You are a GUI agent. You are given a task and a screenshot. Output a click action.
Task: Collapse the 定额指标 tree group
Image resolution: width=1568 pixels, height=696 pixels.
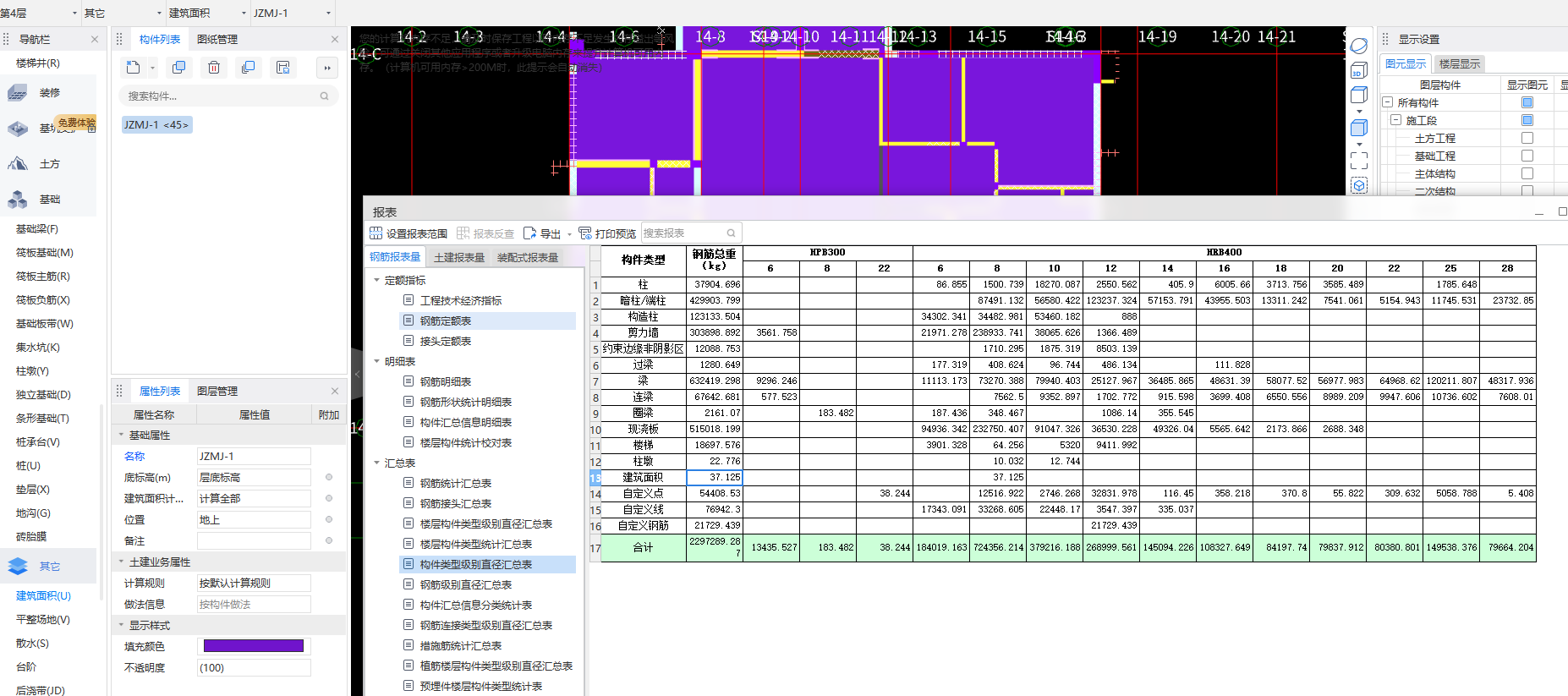pos(377,280)
